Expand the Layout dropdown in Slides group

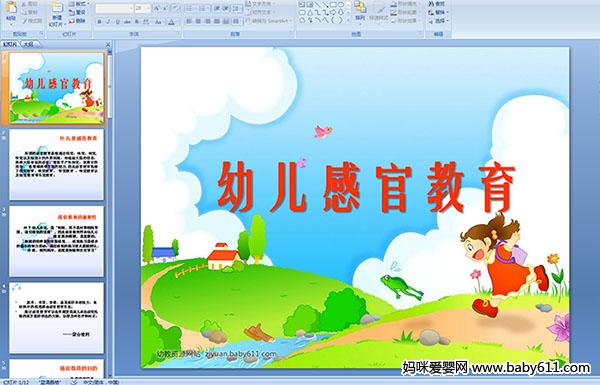coord(78,4)
